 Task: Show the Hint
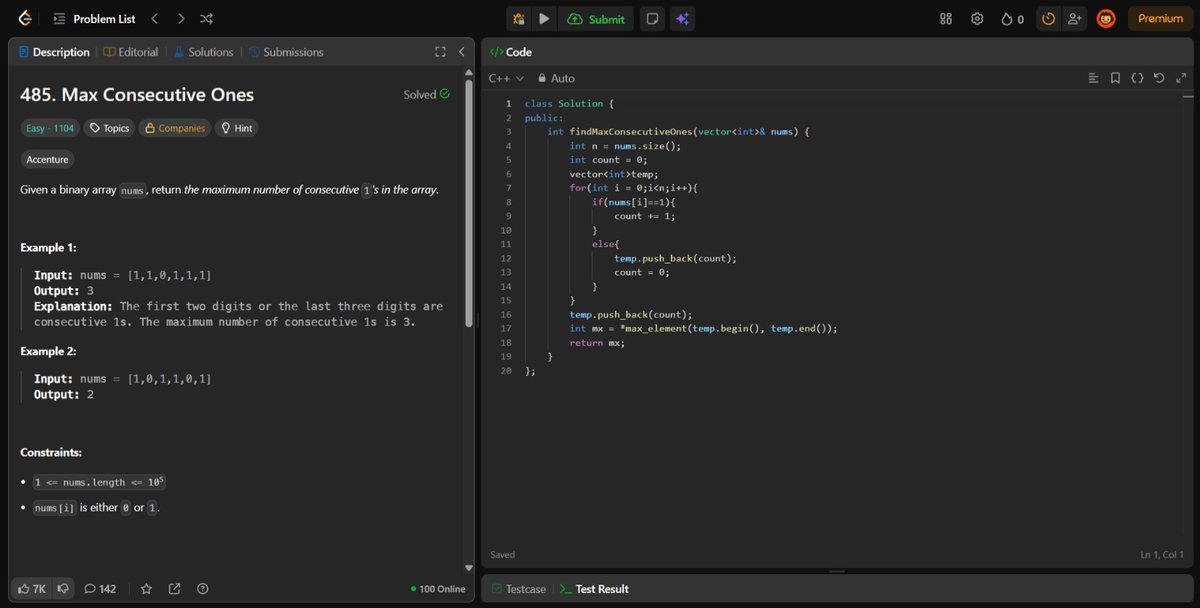pyautogui.click(x=237, y=128)
